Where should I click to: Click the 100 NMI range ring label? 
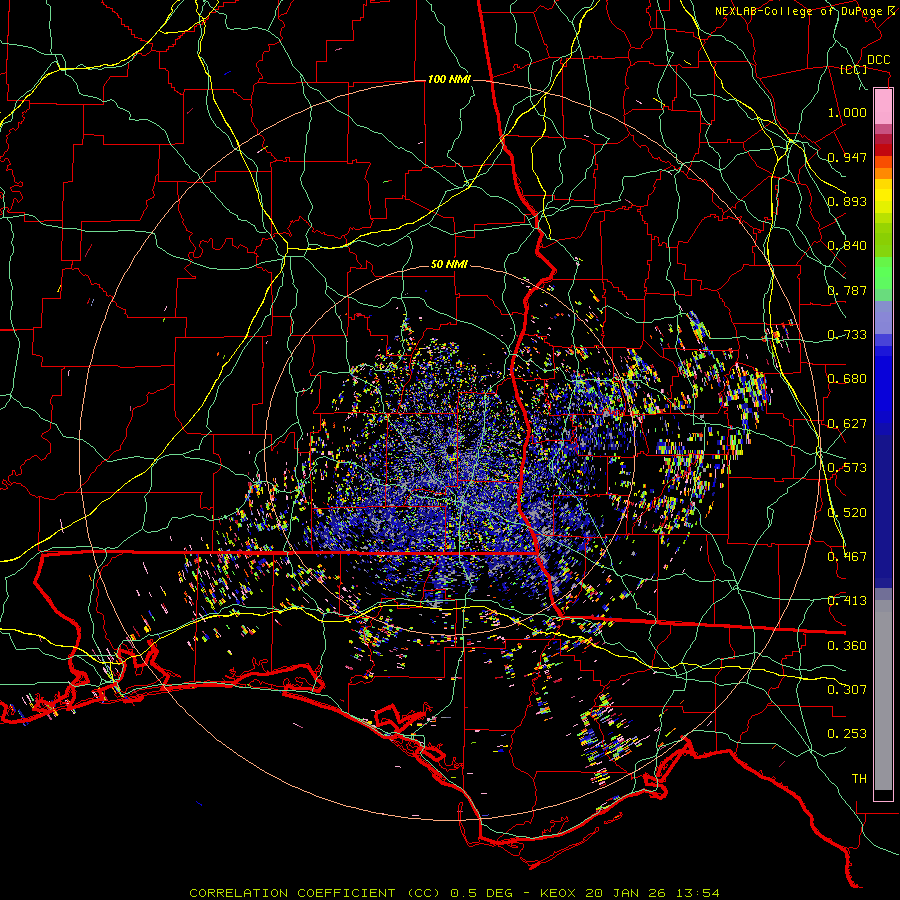coord(449,79)
